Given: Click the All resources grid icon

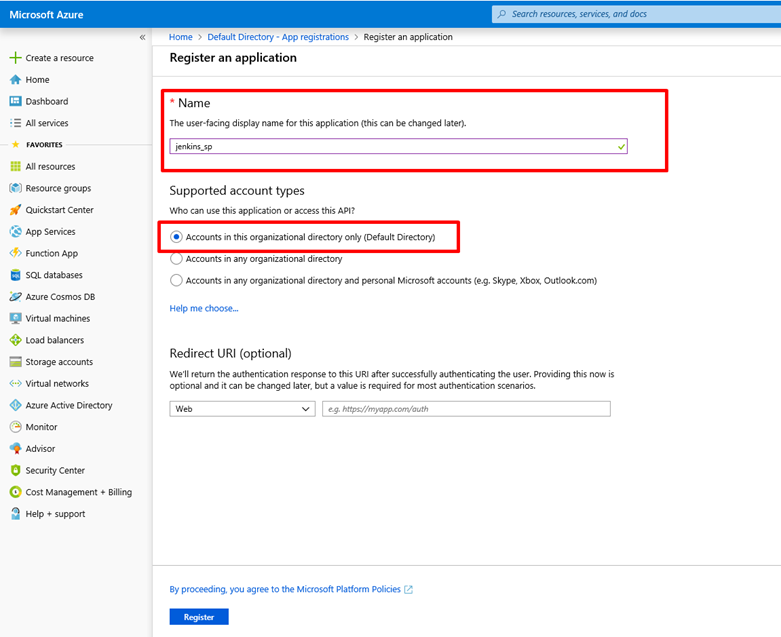Looking at the screenshot, I should 15,166.
